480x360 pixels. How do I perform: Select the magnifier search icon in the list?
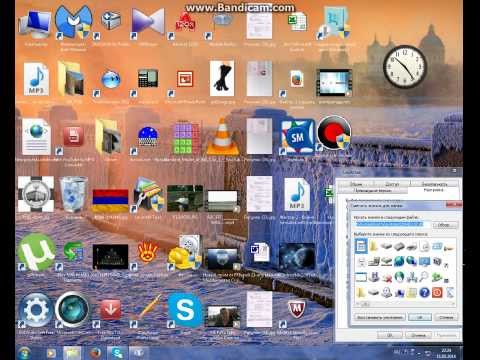(424, 277)
